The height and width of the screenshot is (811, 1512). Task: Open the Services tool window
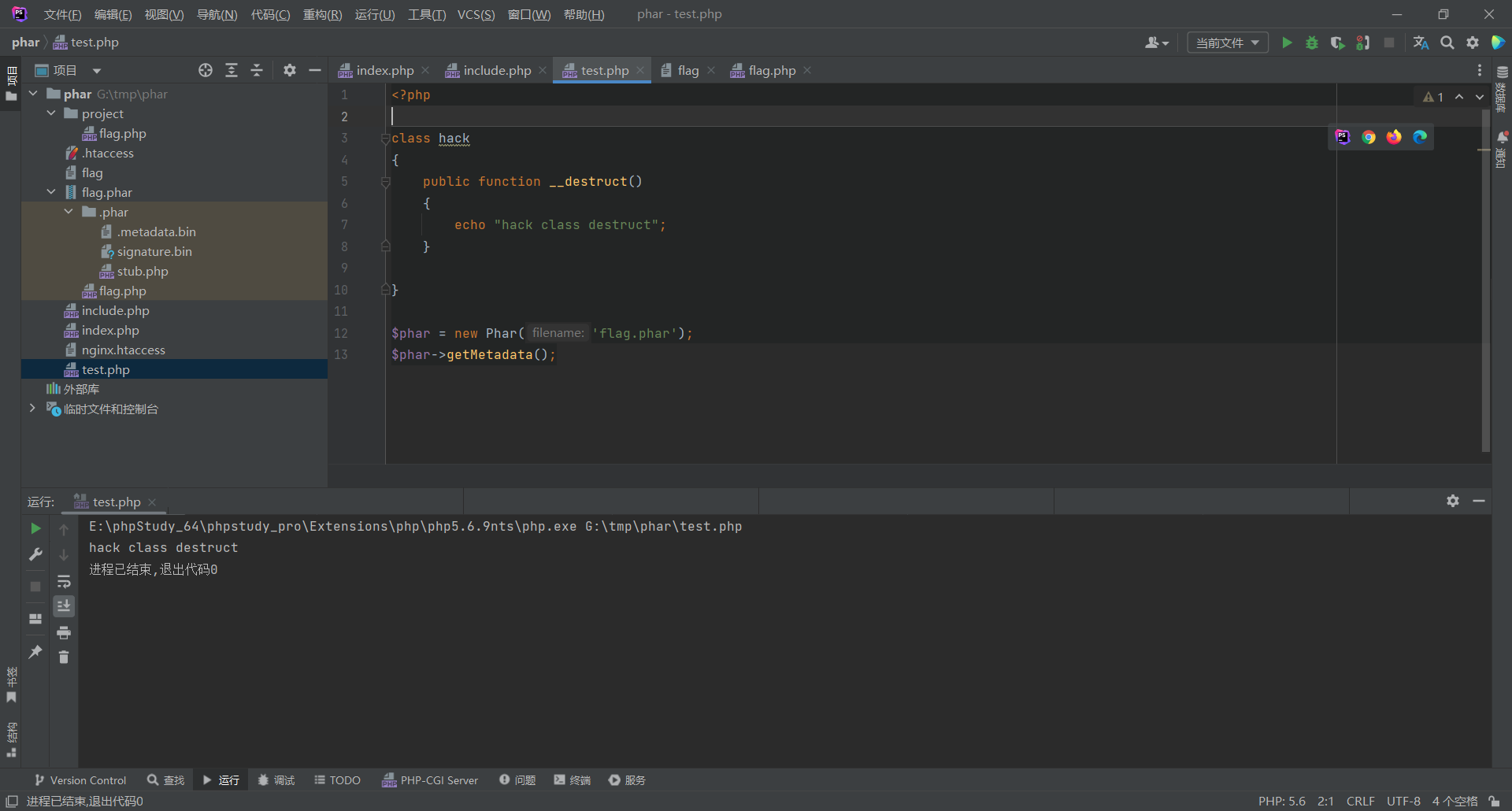tap(628, 780)
